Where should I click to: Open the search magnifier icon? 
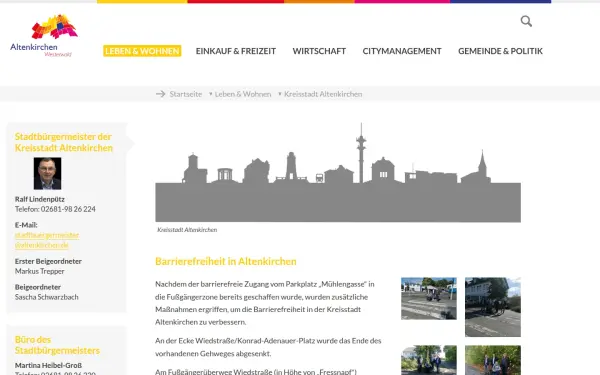tap(526, 21)
